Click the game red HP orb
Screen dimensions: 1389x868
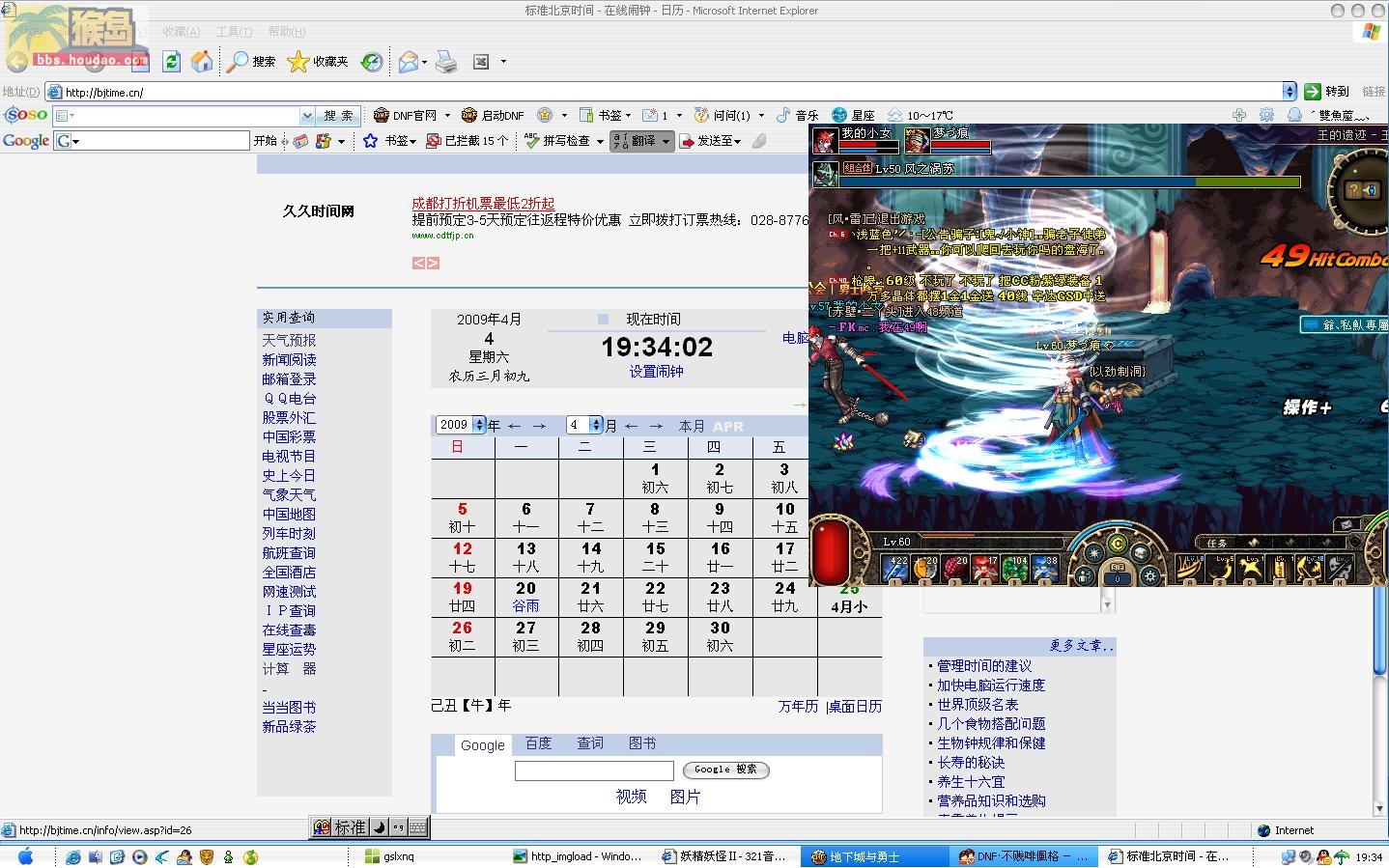pos(830,550)
